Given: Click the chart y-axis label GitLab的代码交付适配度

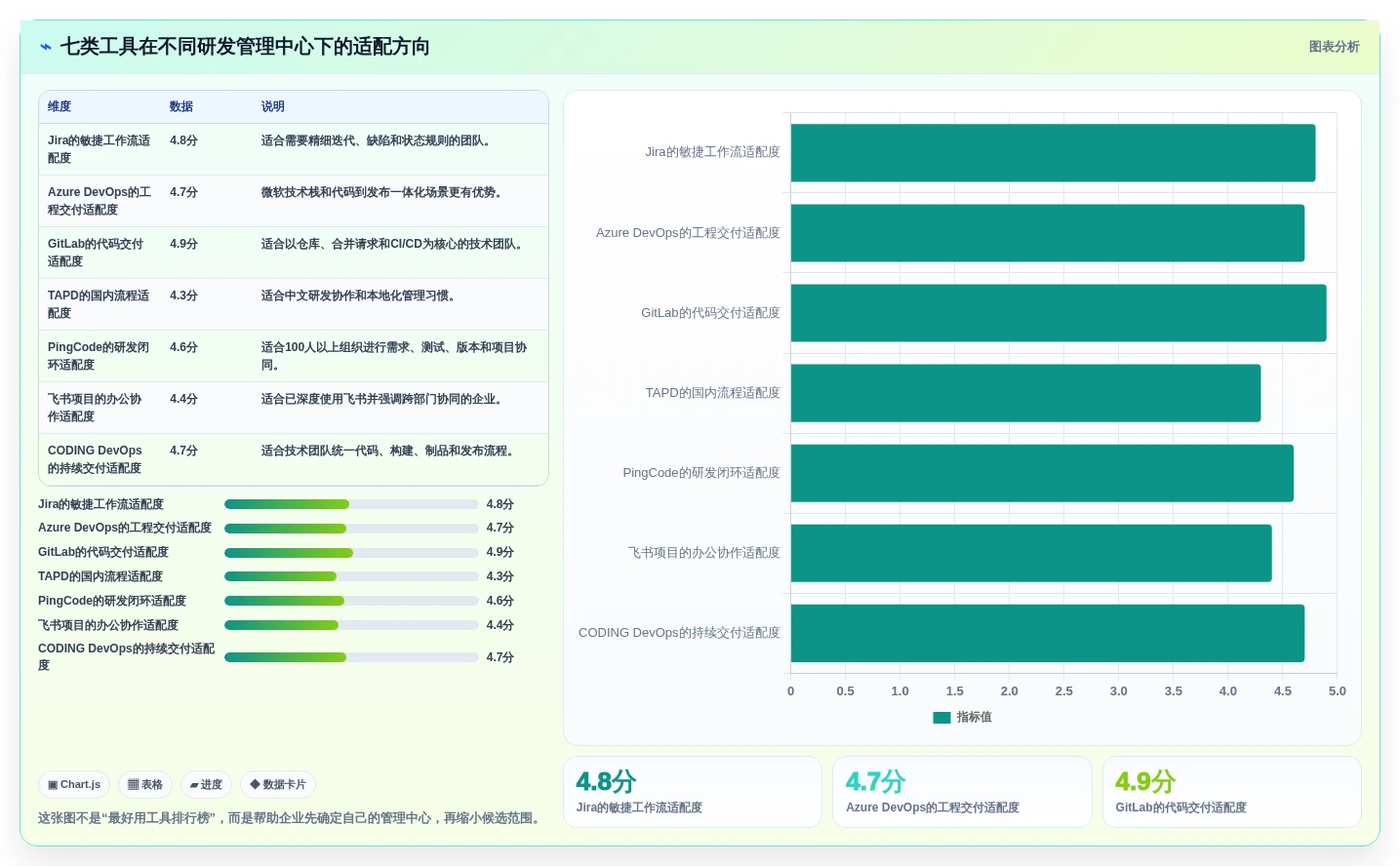Looking at the screenshot, I should (x=710, y=313).
